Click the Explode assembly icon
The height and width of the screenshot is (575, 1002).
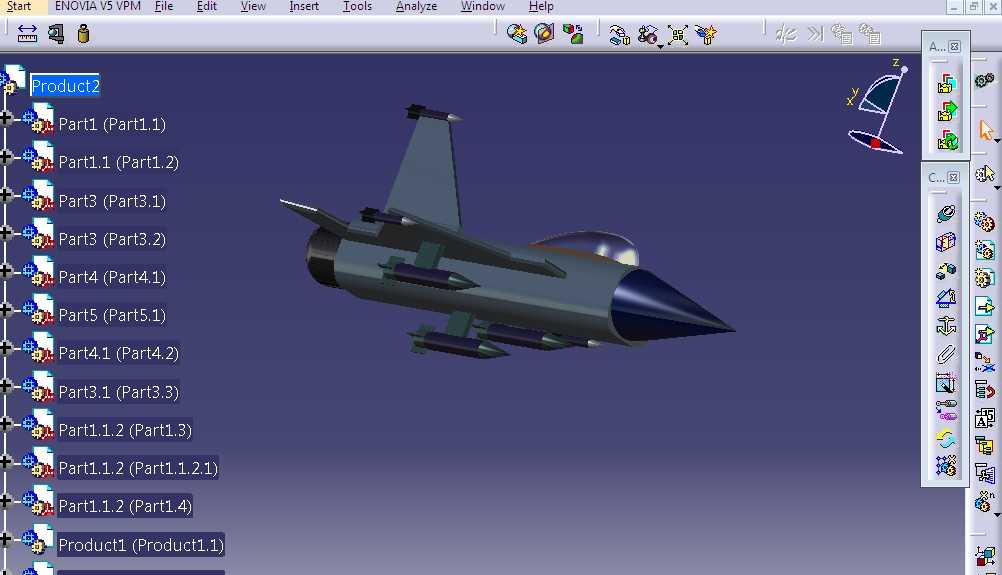677,34
